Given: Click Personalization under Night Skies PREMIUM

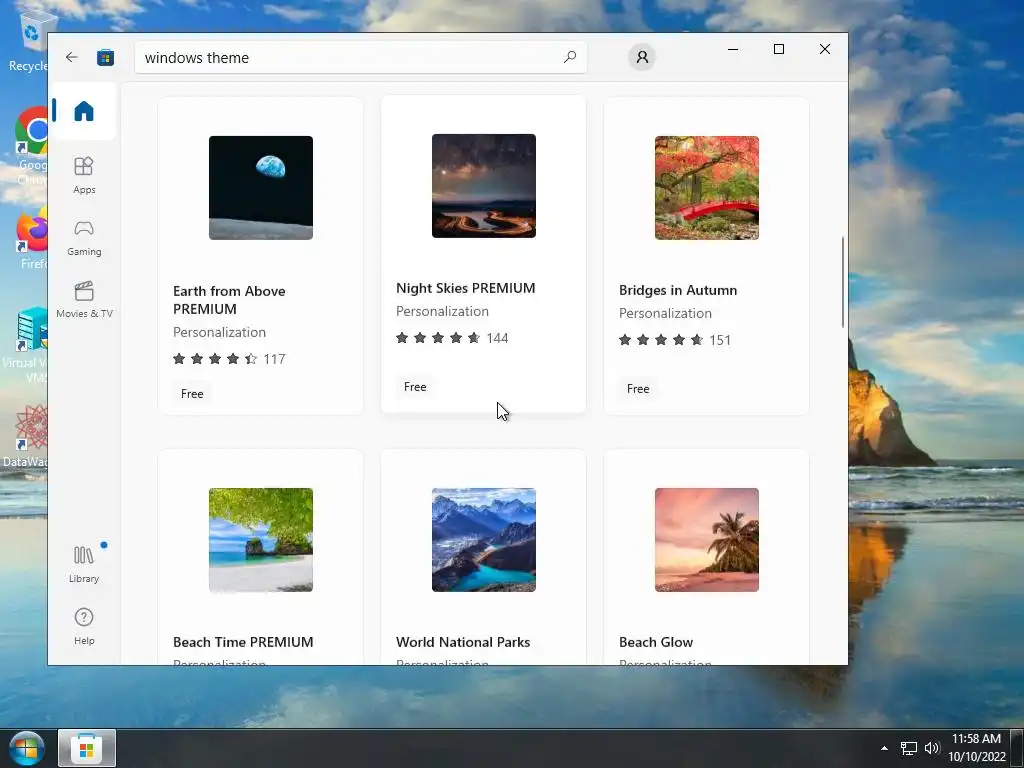Looking at the screenshot, I should [442, 312].
